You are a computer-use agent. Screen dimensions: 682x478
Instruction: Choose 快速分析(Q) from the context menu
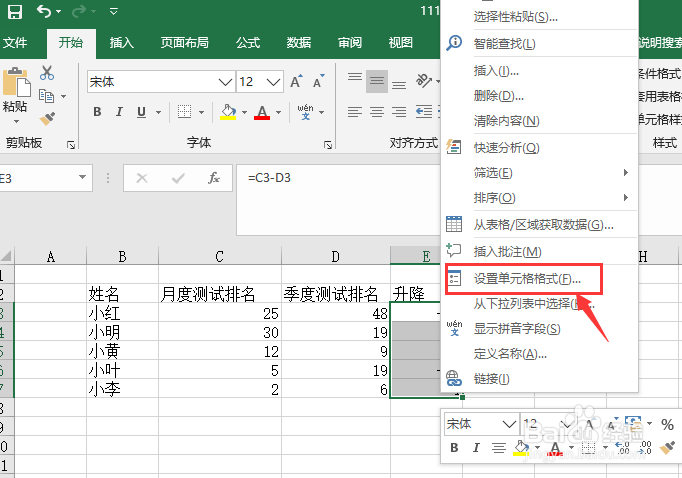pos(539,147)
